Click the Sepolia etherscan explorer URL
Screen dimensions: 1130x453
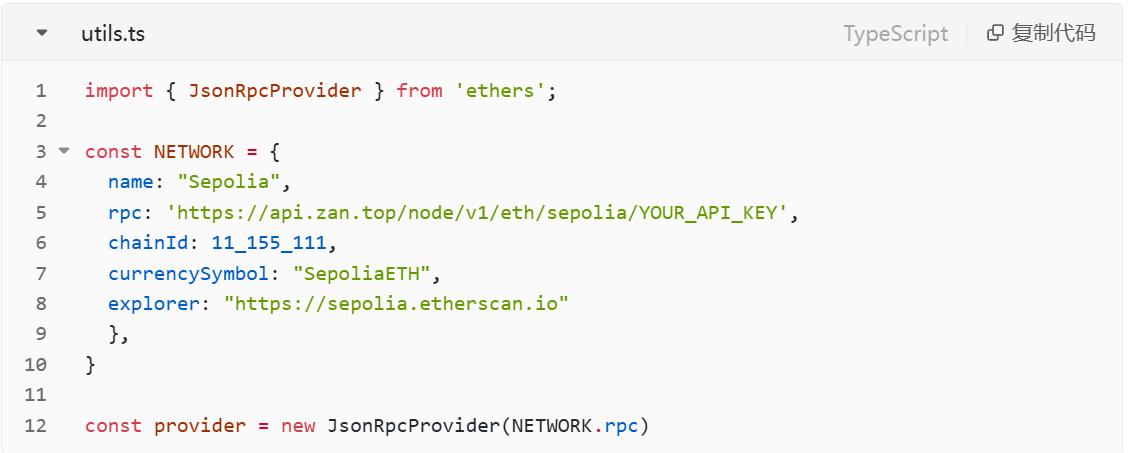coord(396,303)
